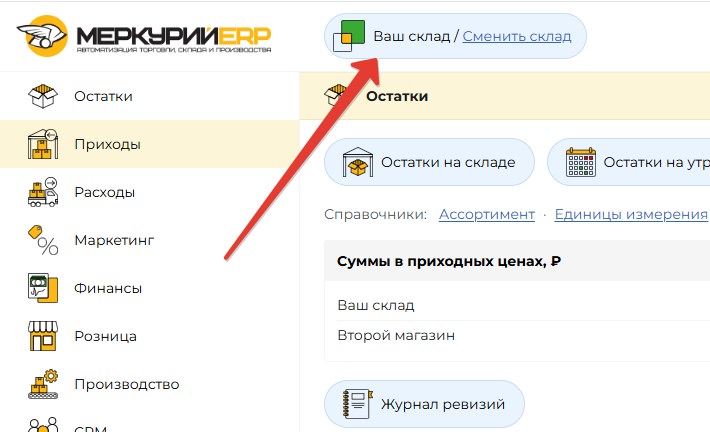
Task: Click the open box icon beside Остатки menu
Action: tap(43, 96)
